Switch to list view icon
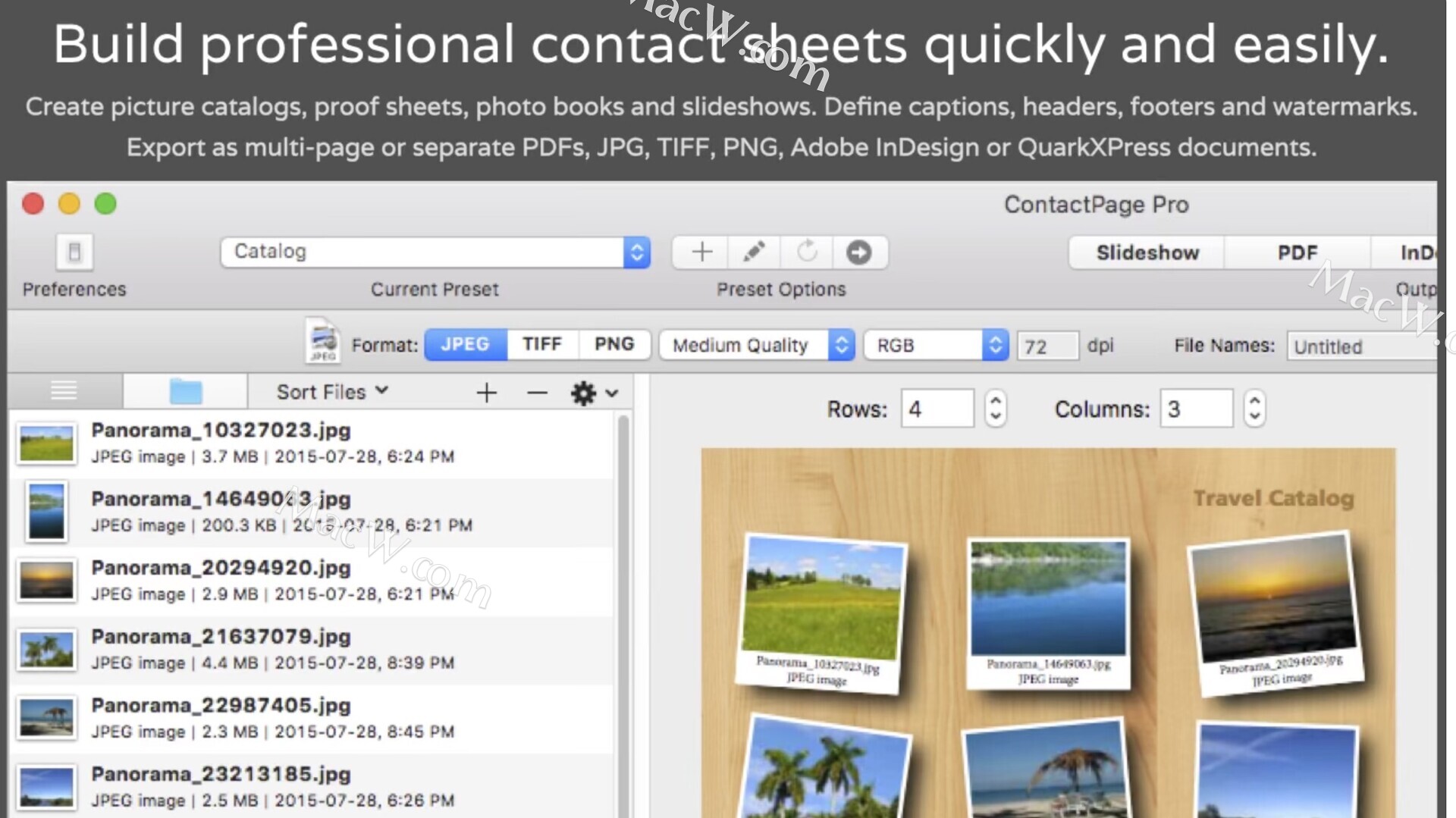This screenshot has height=818, width=1456. [64, 391]
